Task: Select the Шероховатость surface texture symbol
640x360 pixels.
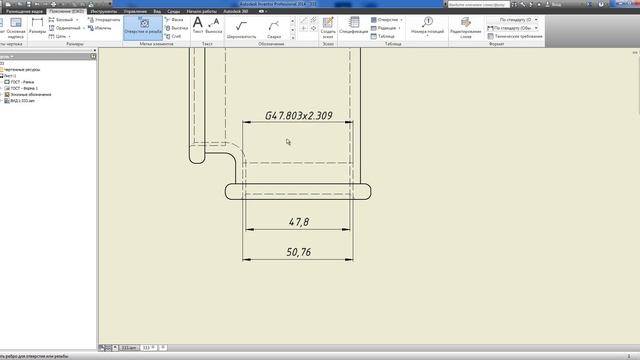Action: click(x=241, y=29)
